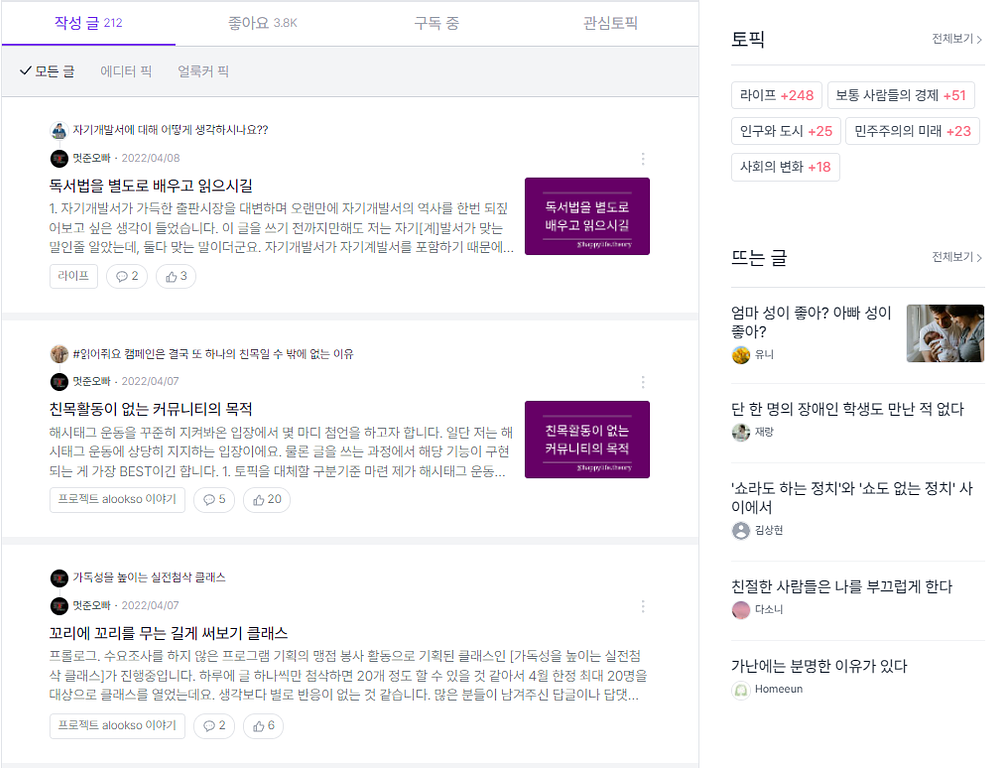
Task: Open the three-dot menu on 꼬리에 post
Action: (643, 606)
